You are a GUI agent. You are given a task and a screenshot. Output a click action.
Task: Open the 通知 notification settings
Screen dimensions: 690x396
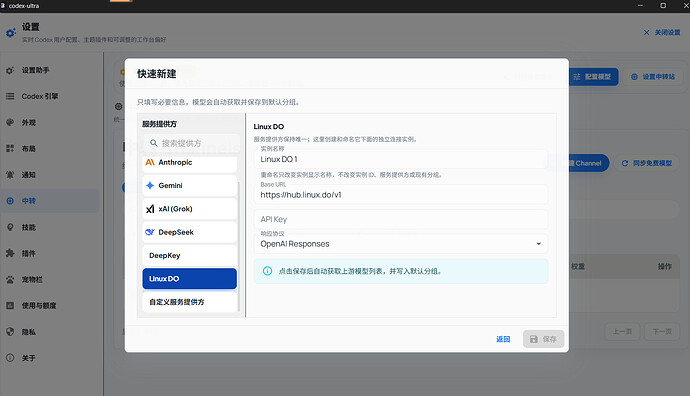coord(50,175)
